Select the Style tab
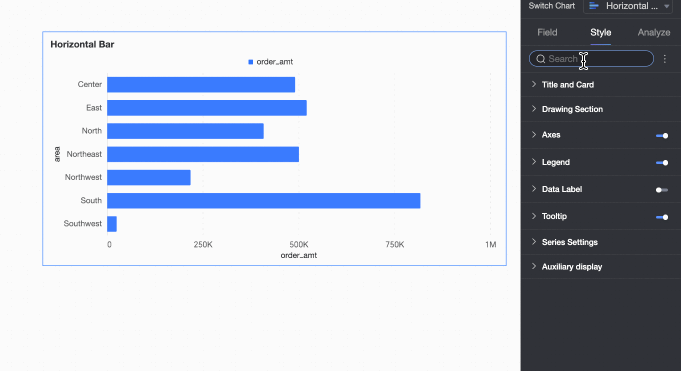Screen dimensions: 681x371 pos(601,33)
